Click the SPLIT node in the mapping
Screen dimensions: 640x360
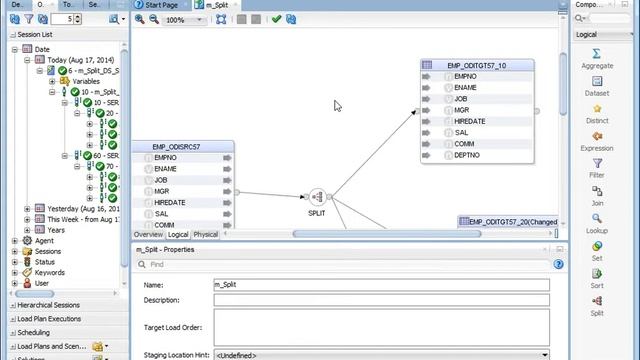pos(317,197)
